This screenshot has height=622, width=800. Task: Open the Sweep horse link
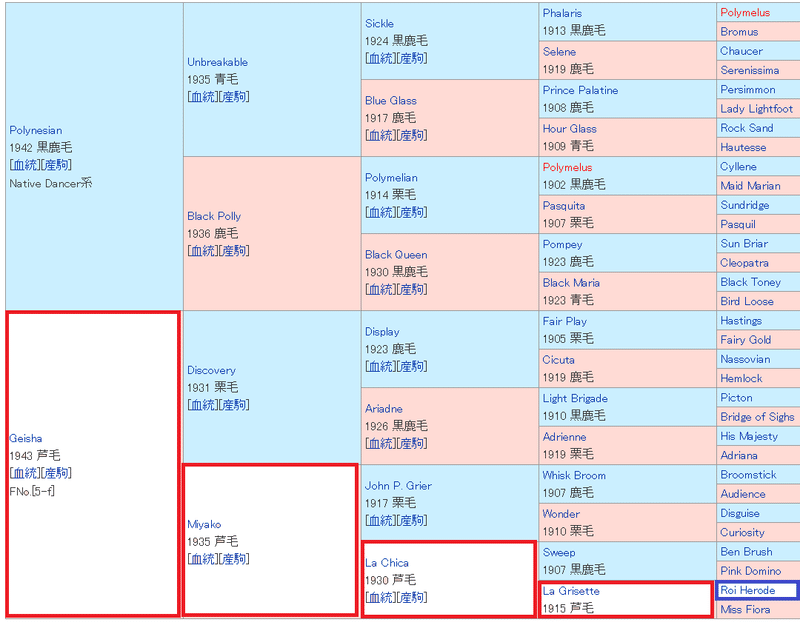[x=559, y=553]
